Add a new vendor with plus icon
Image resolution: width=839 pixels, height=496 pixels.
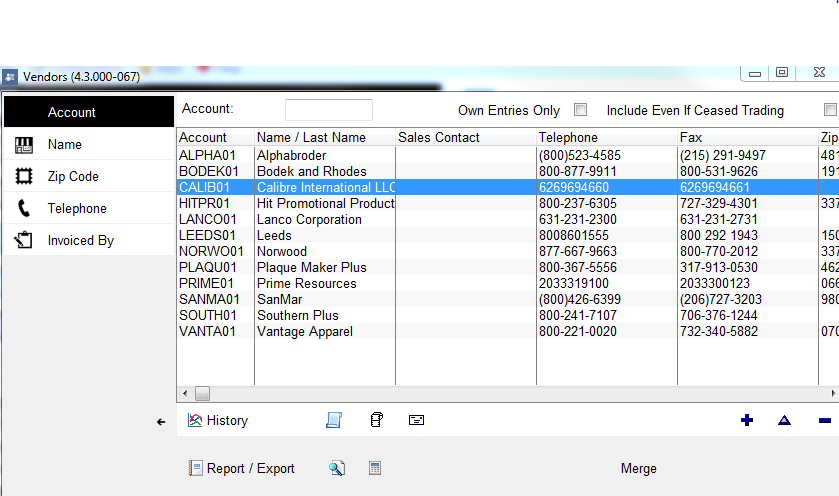tap(747, 420)
